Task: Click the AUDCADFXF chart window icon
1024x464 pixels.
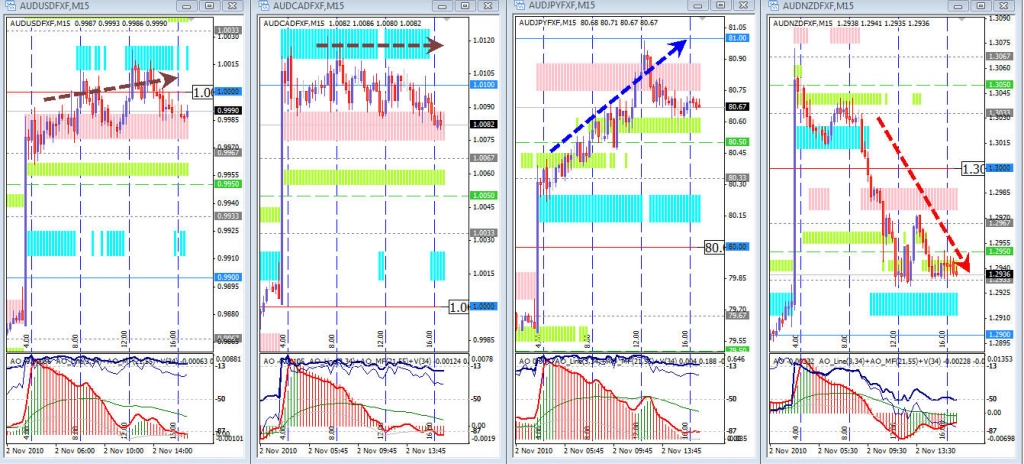Action: coord(265,6)
